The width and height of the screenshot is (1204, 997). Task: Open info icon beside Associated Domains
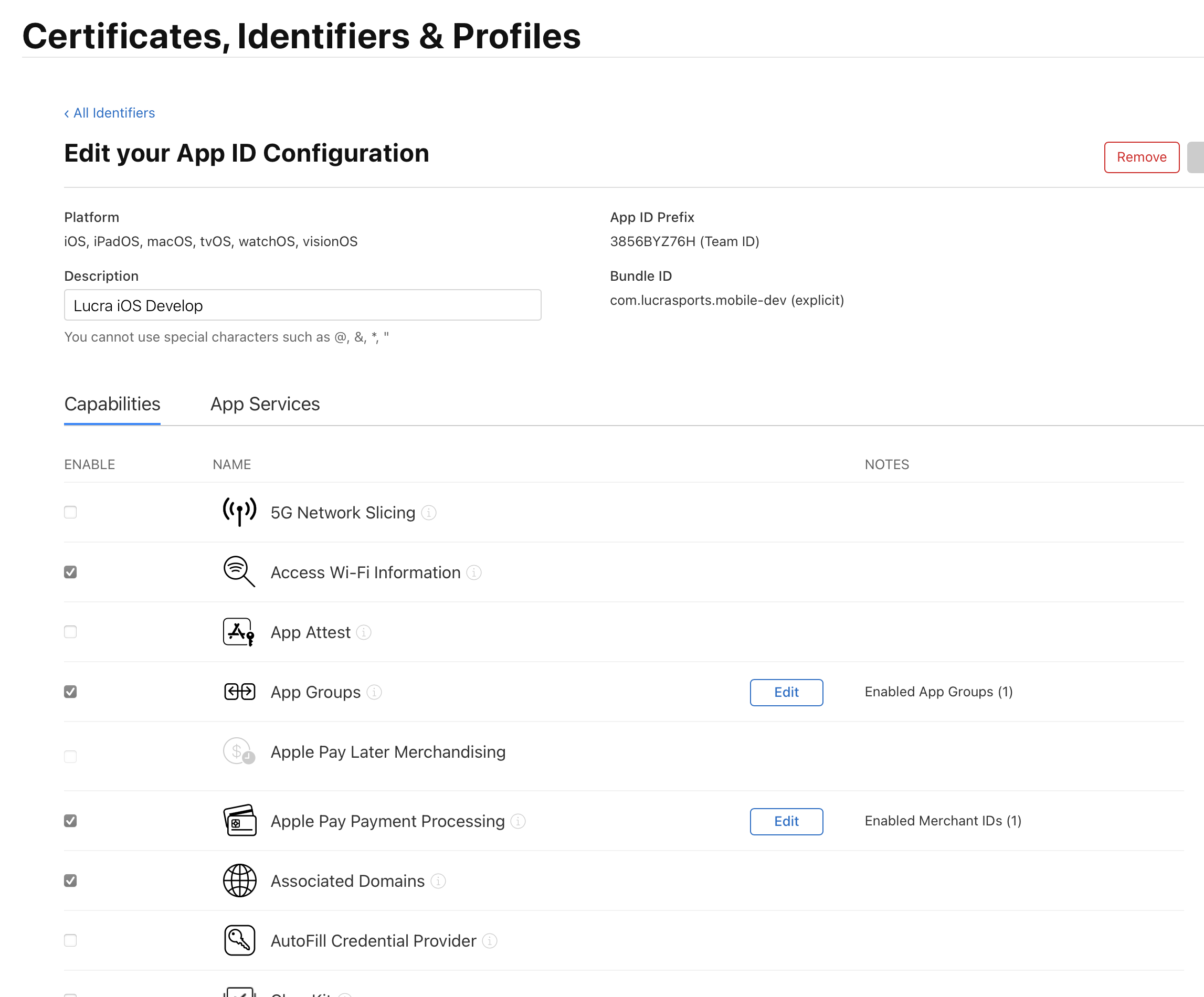(x=438, y=881)
